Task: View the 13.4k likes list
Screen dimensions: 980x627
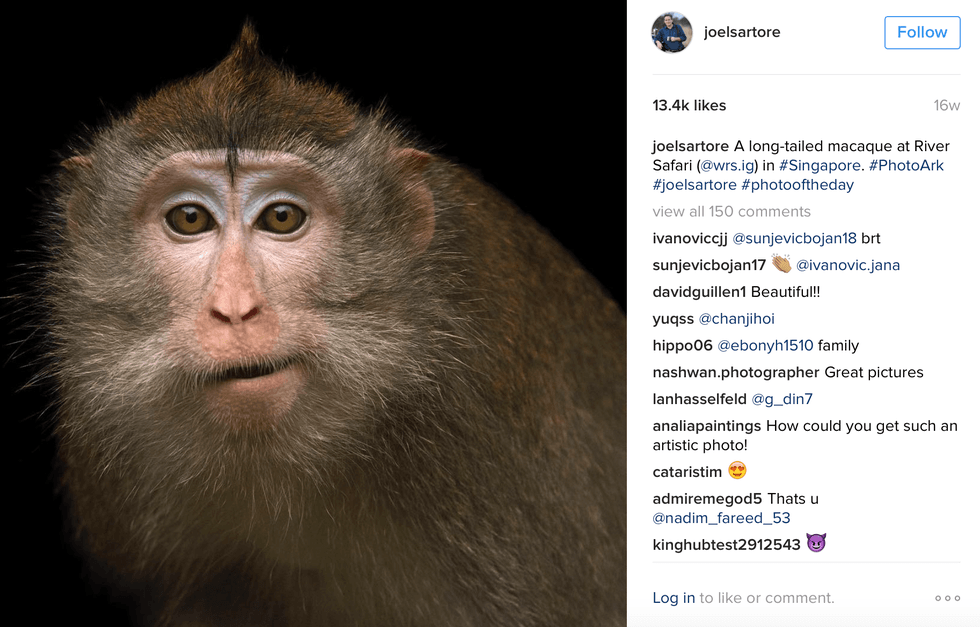Action: click(689, 106)
